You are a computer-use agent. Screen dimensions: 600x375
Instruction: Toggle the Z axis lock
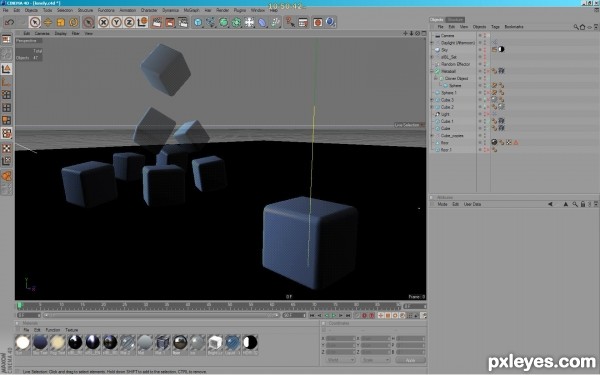(x=129, y=22)
